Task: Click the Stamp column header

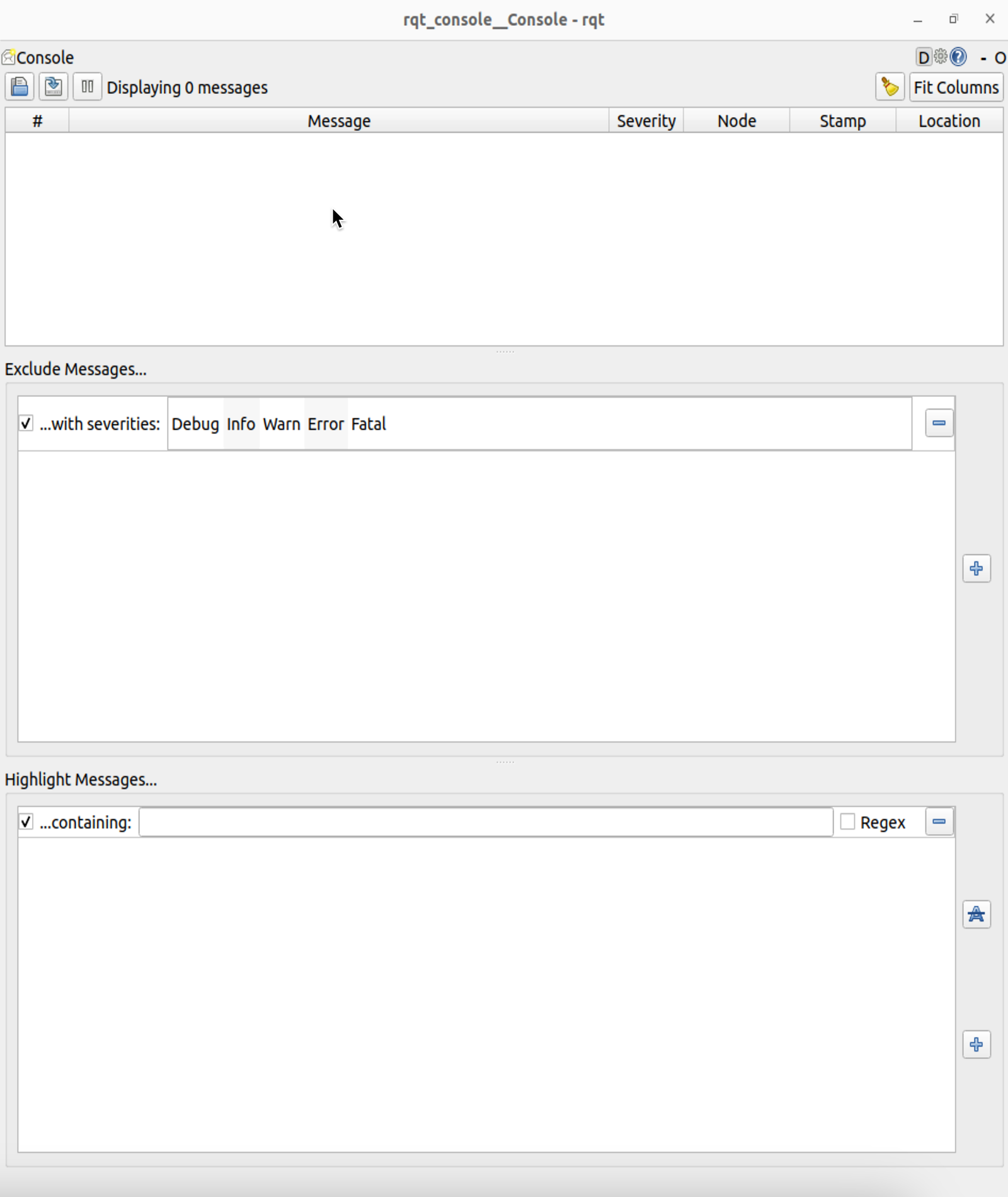Action: [842, 121]
